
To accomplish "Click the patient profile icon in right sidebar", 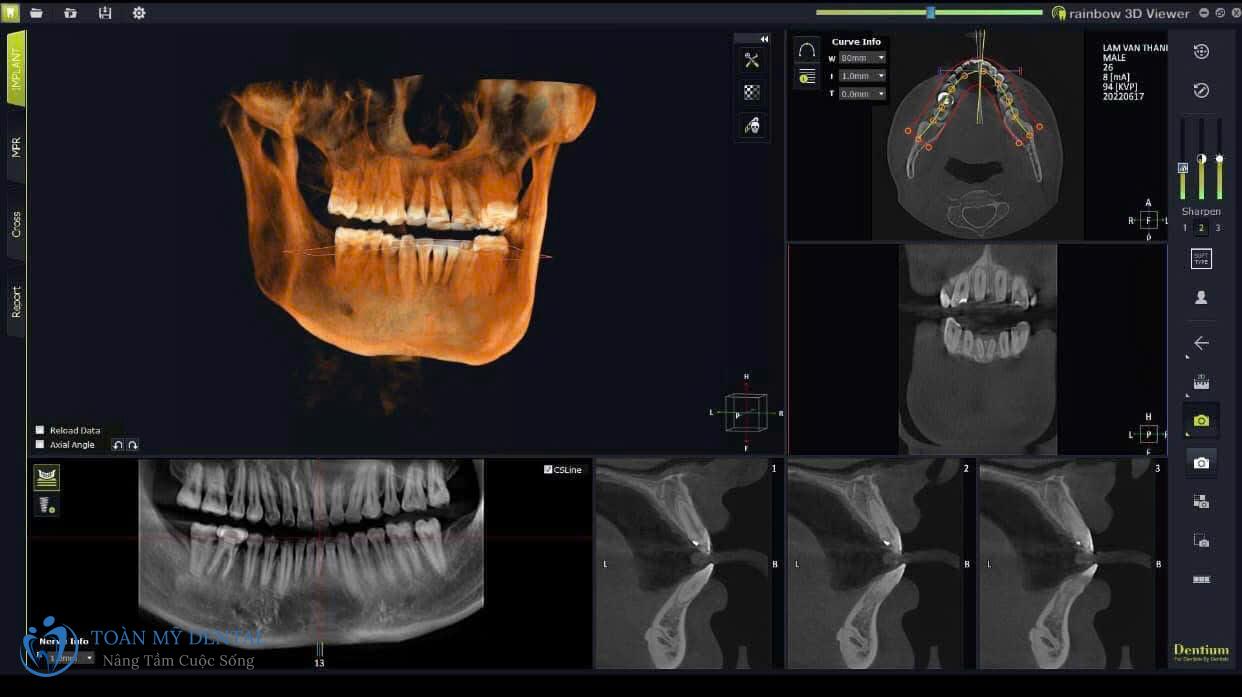I will [x=1201, y=297].
